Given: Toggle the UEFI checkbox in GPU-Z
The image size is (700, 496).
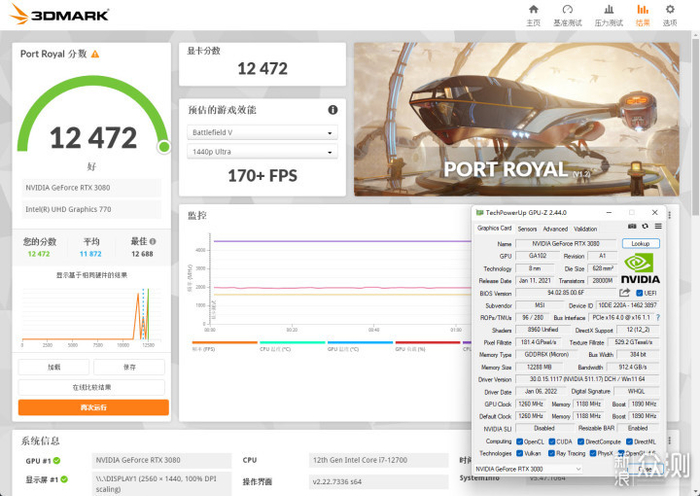Looking at the screenshot, I should pyautogui.click(x=639, y=293).
